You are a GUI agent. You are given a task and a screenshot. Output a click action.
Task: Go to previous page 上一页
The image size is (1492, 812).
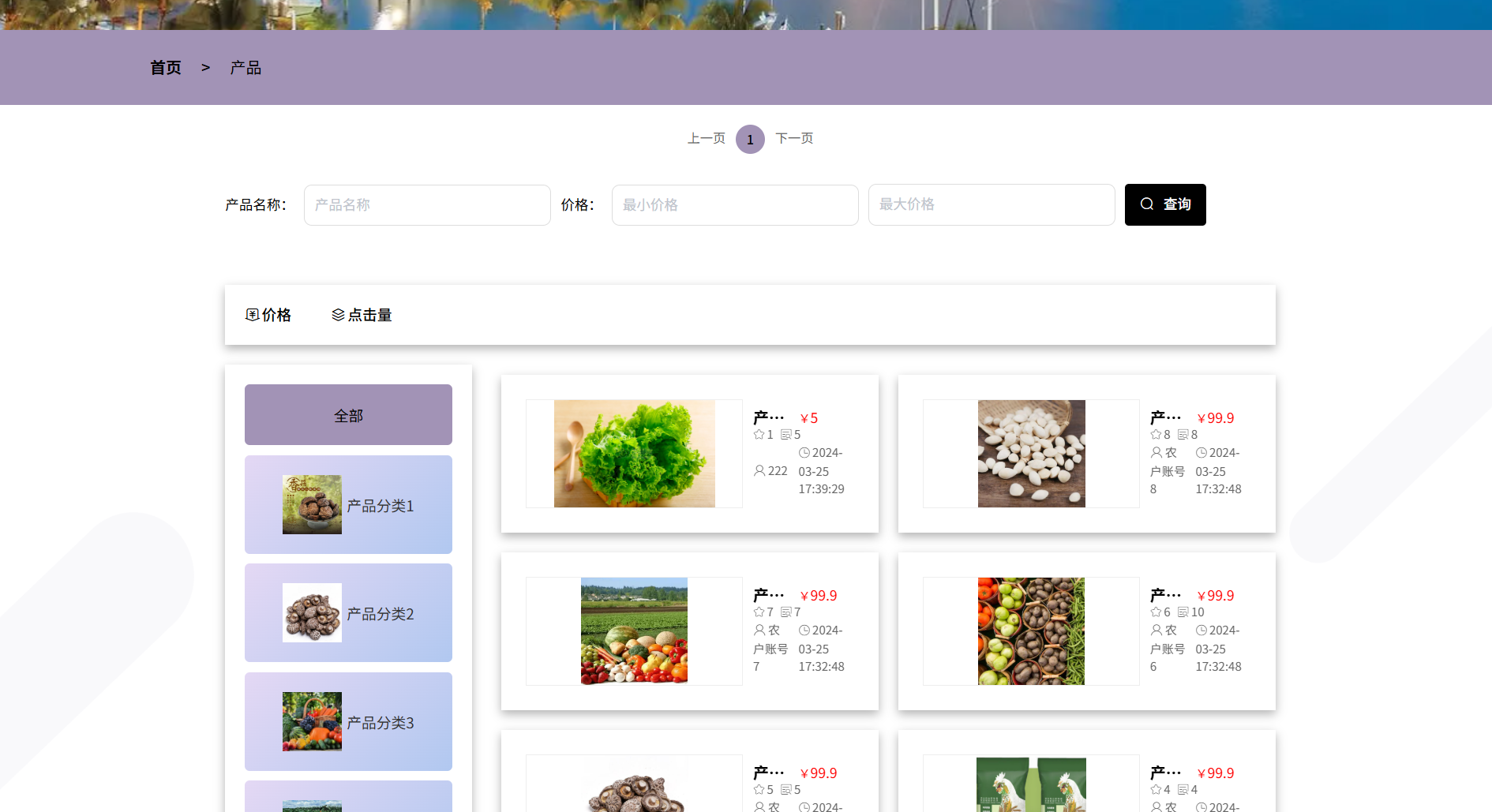(707, 138)
